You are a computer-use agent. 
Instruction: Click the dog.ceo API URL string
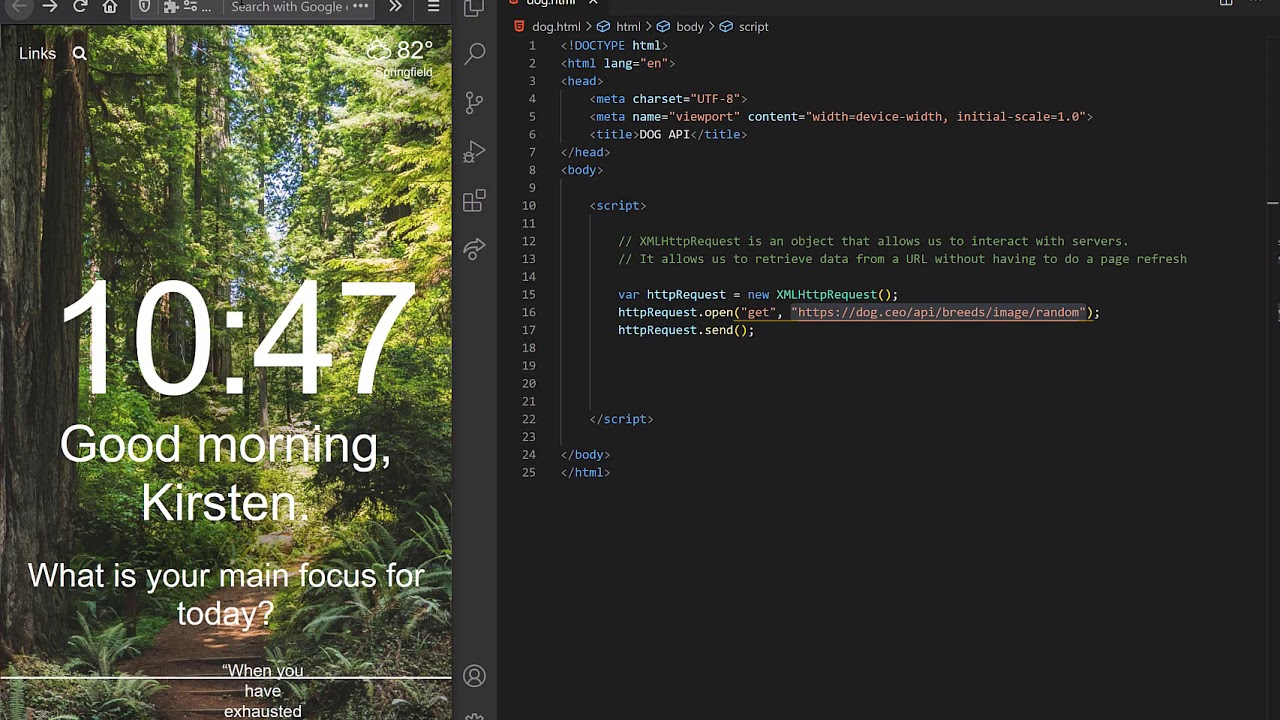pos(939,313)
